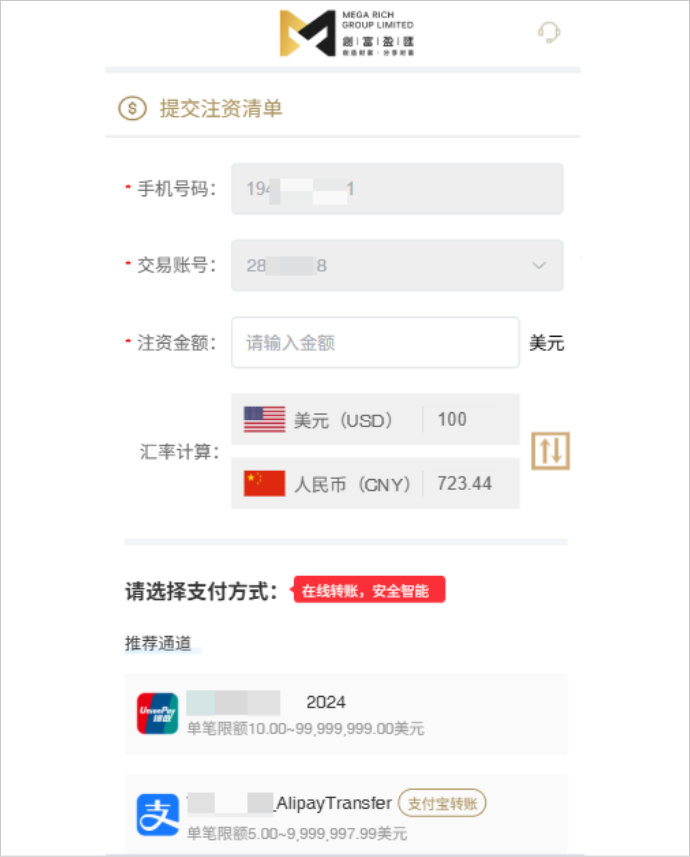
Task: Select the Alipay logo icon
Action: pyautogui.click(x=157, y=815)
